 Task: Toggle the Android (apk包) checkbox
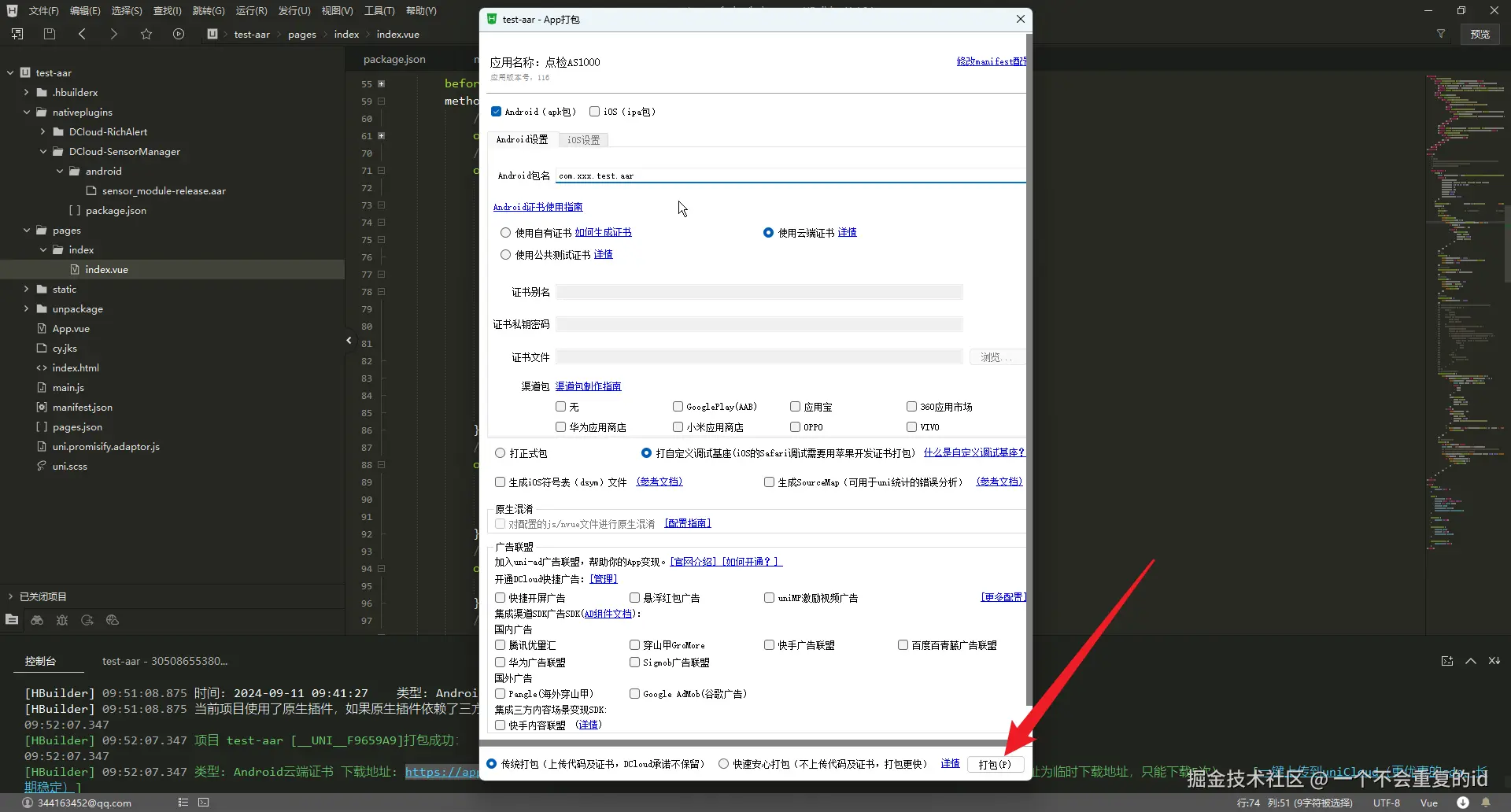(497, 112)
